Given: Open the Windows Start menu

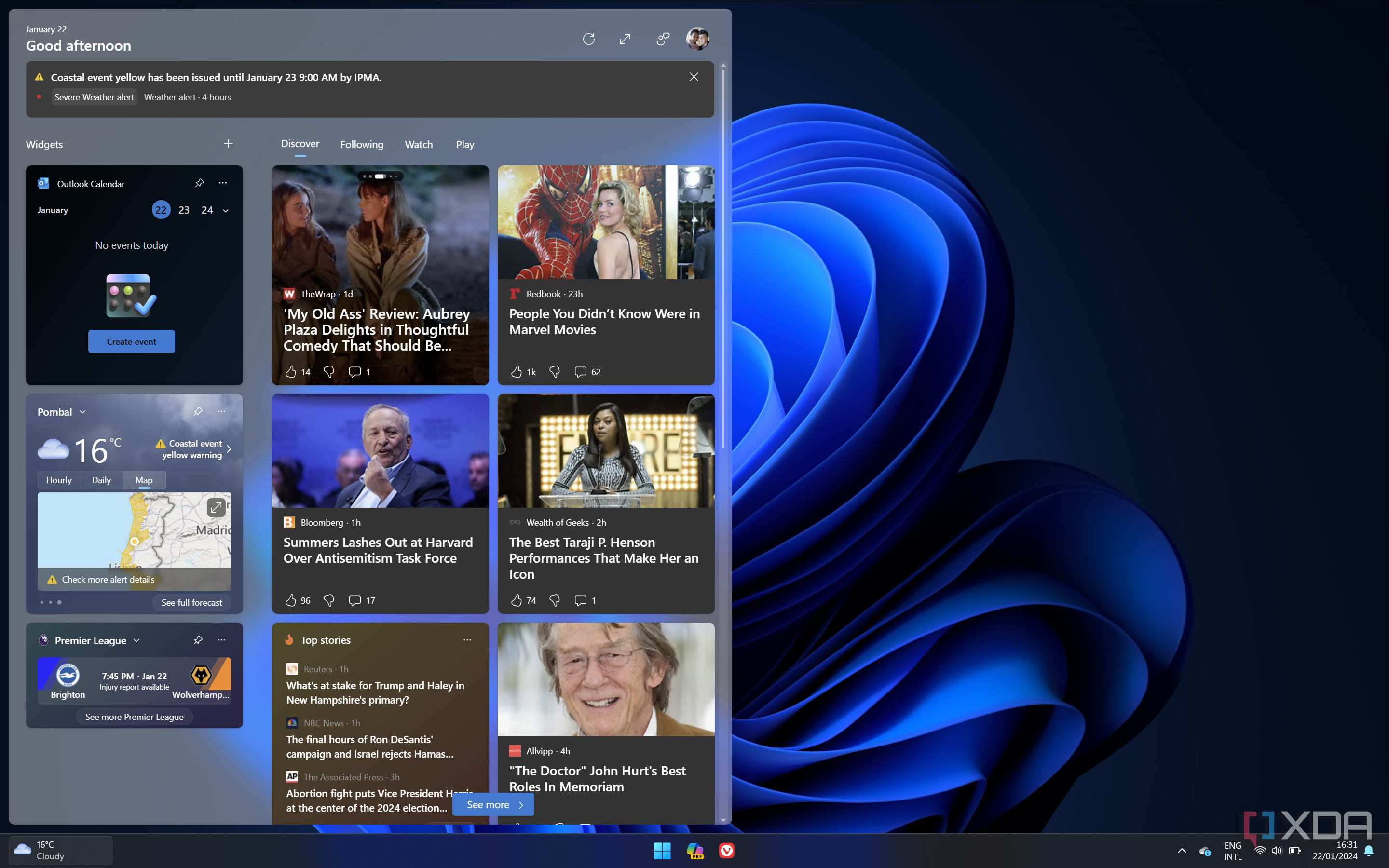Looking at the screenshot, I should [x=662, y=851].
